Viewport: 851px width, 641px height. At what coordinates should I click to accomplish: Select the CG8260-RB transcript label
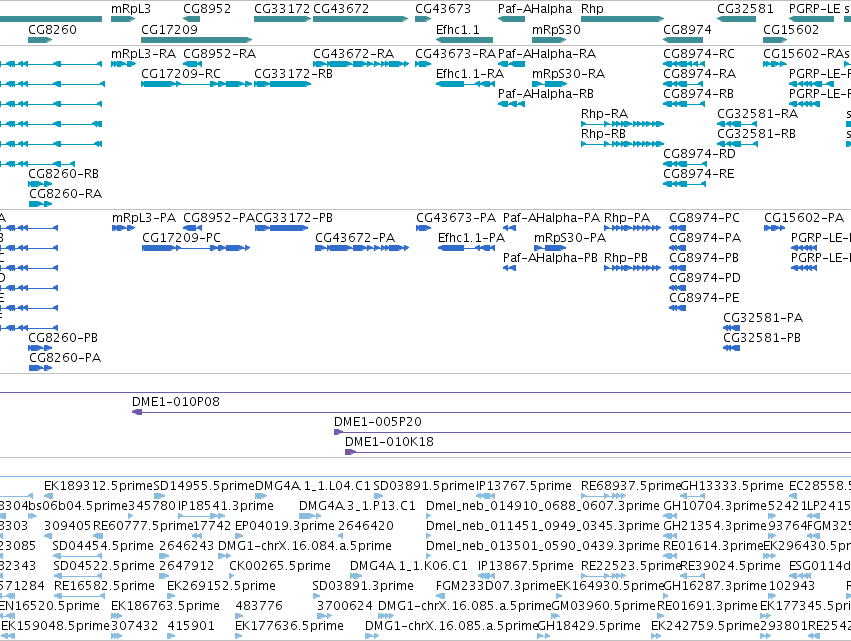point(63,174)
